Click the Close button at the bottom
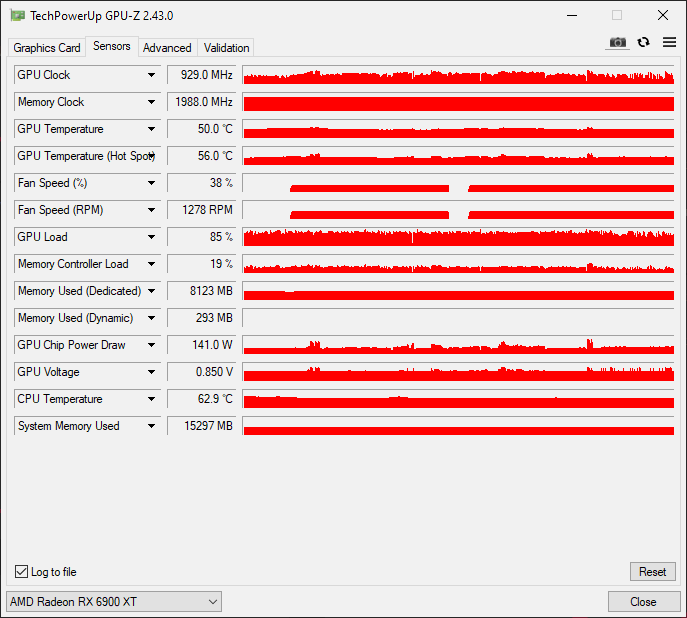 click(x=643, y=602)
